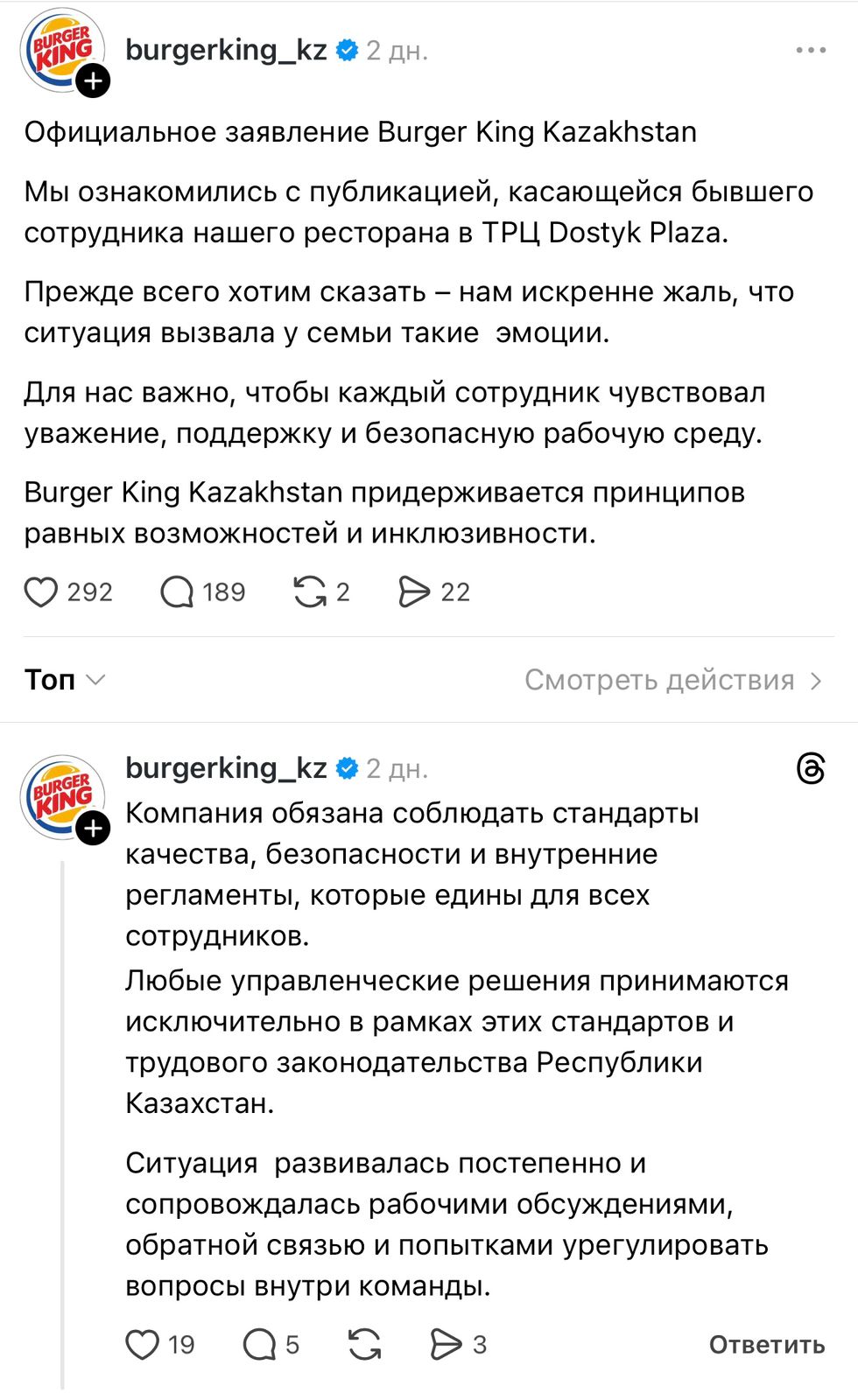Click the Ответить reply button

click(766, 1345)
